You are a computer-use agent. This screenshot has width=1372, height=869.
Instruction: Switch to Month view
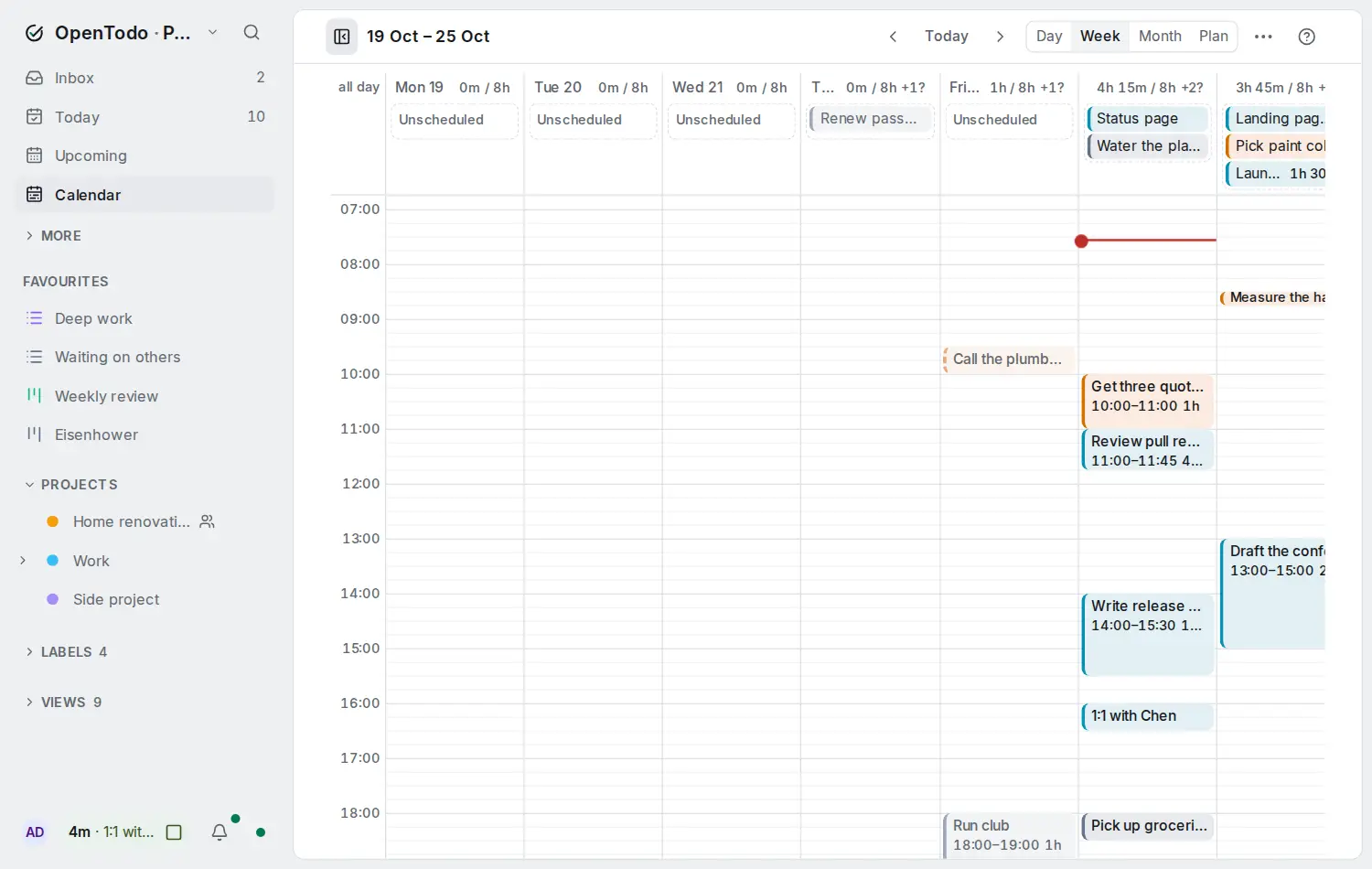click(1160, 37)
